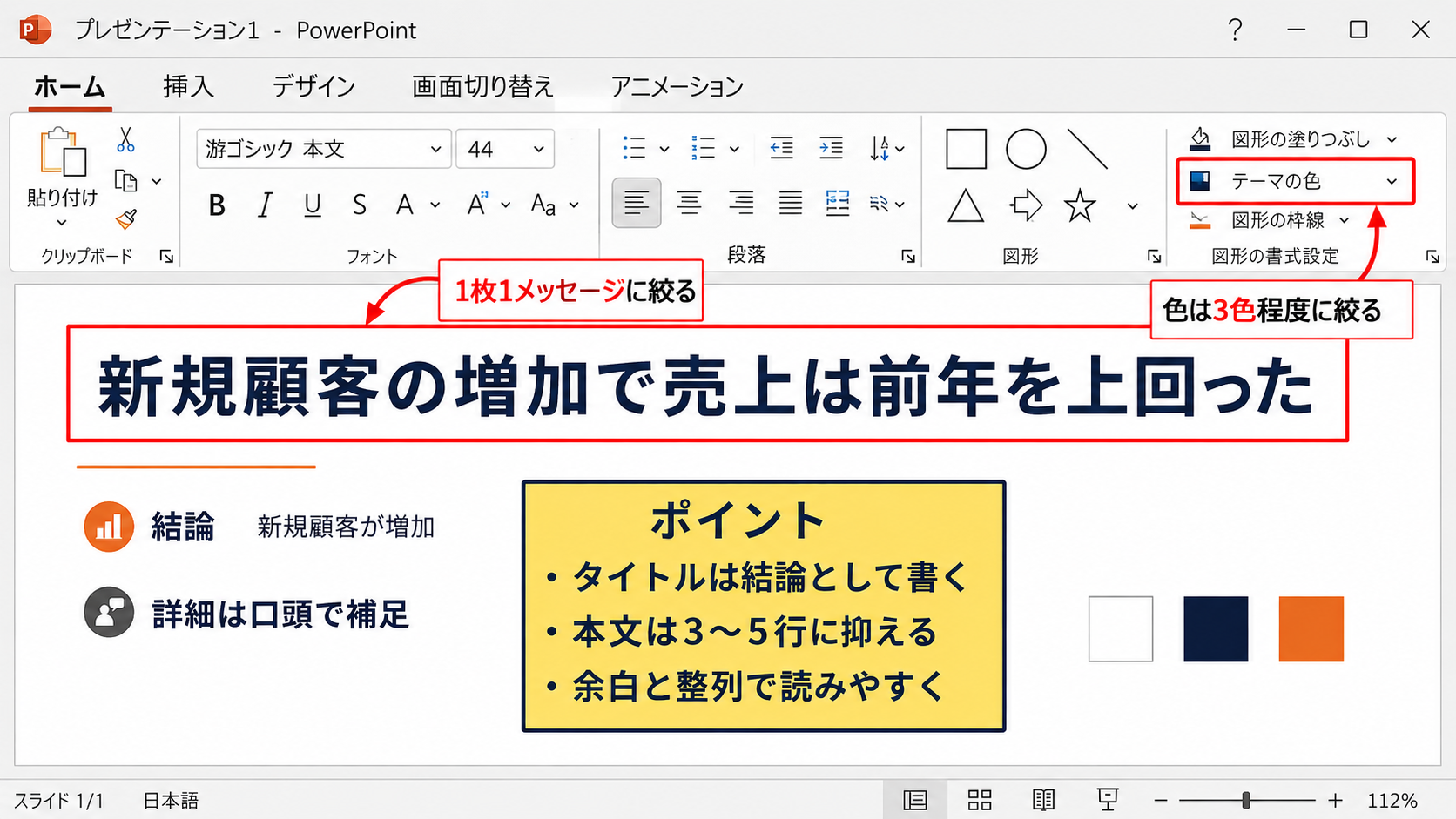Start the slide show from status bar

(1108, 800)
